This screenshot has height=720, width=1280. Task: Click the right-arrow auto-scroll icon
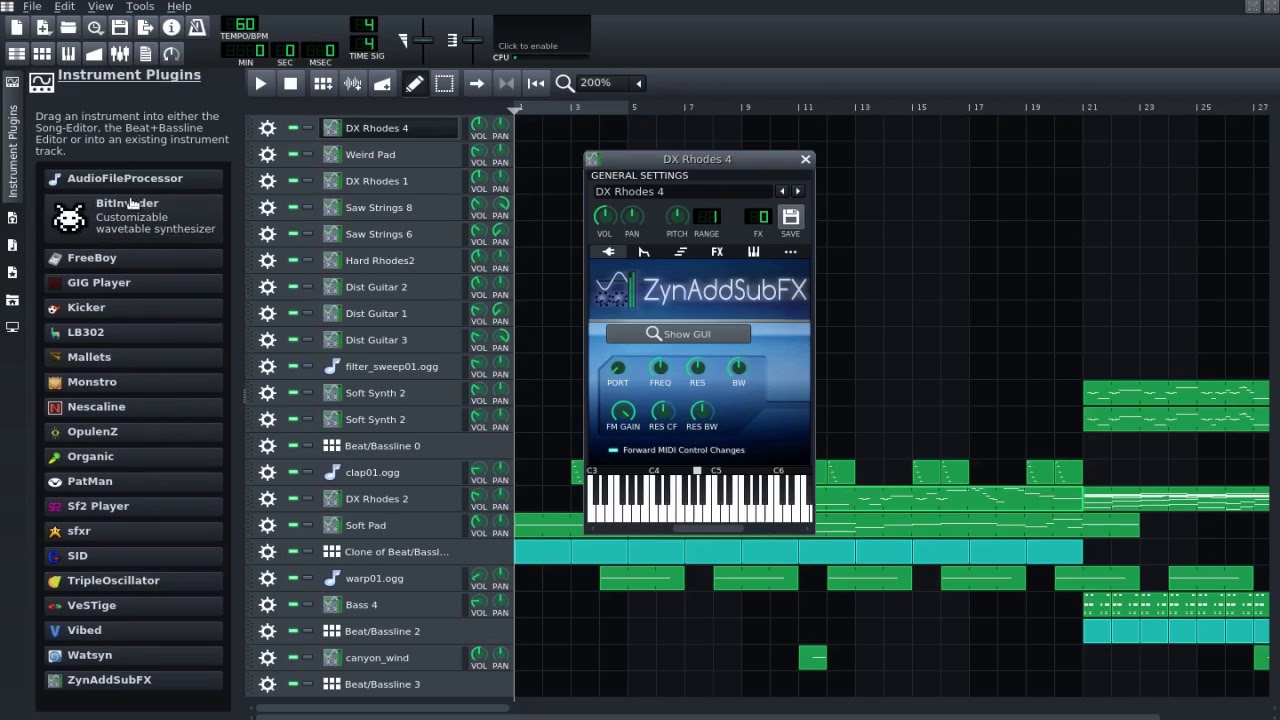(x=476, y=84)
